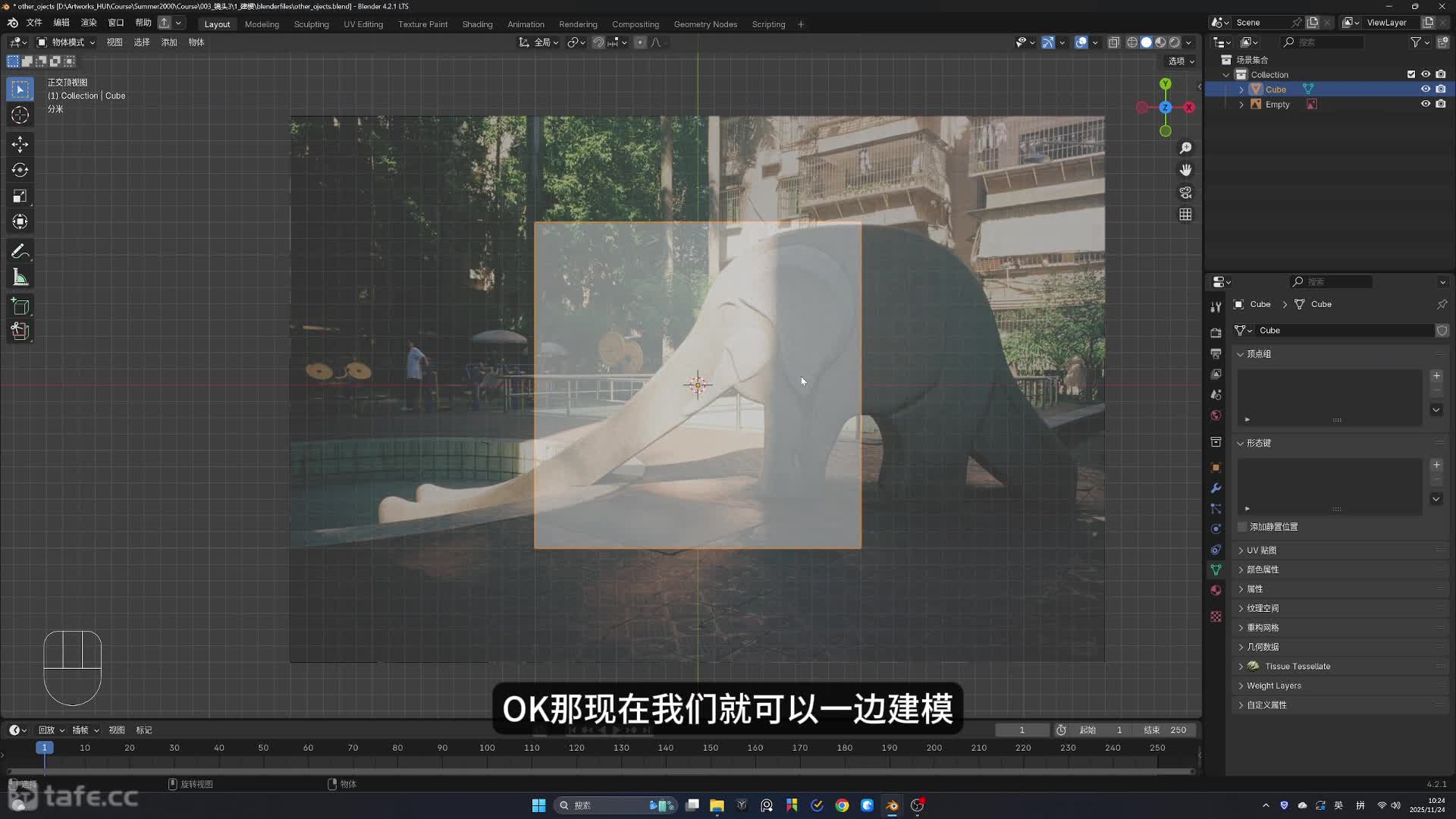Click the 选项 button in viewport

tap(1181, 61)
